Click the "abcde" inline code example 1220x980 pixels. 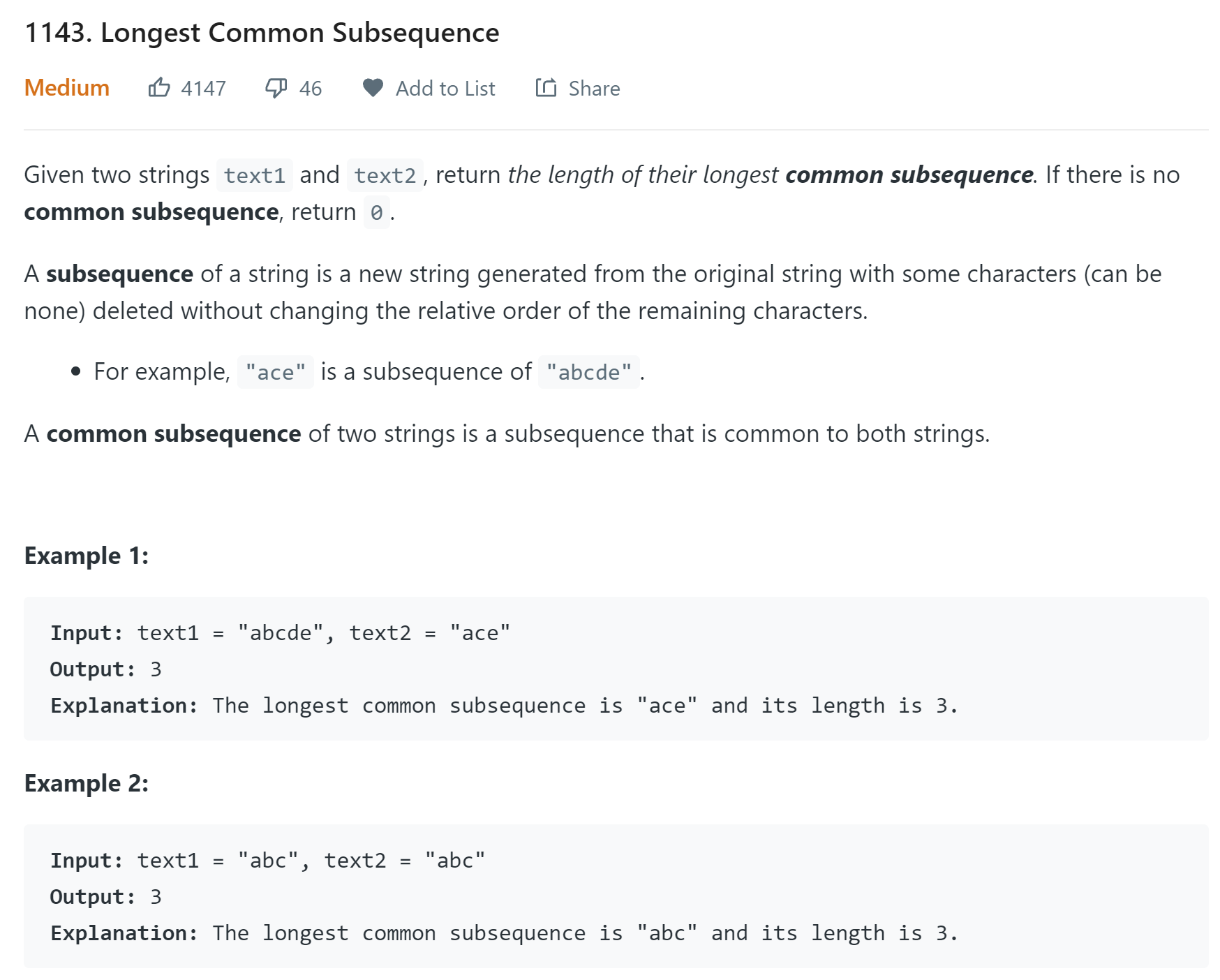pos(589,372)
